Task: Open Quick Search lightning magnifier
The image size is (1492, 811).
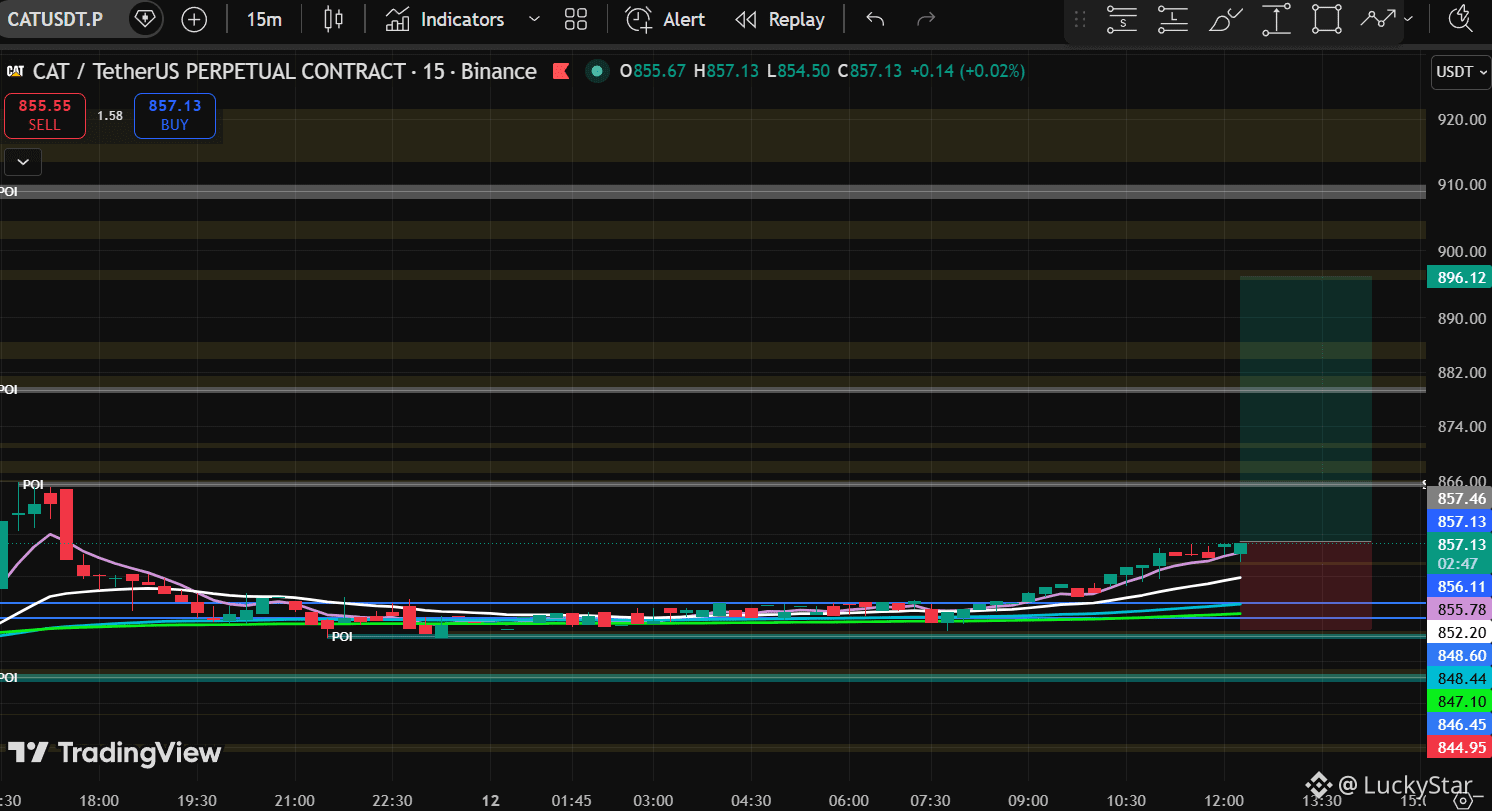Action: [x=1461, y=19]
